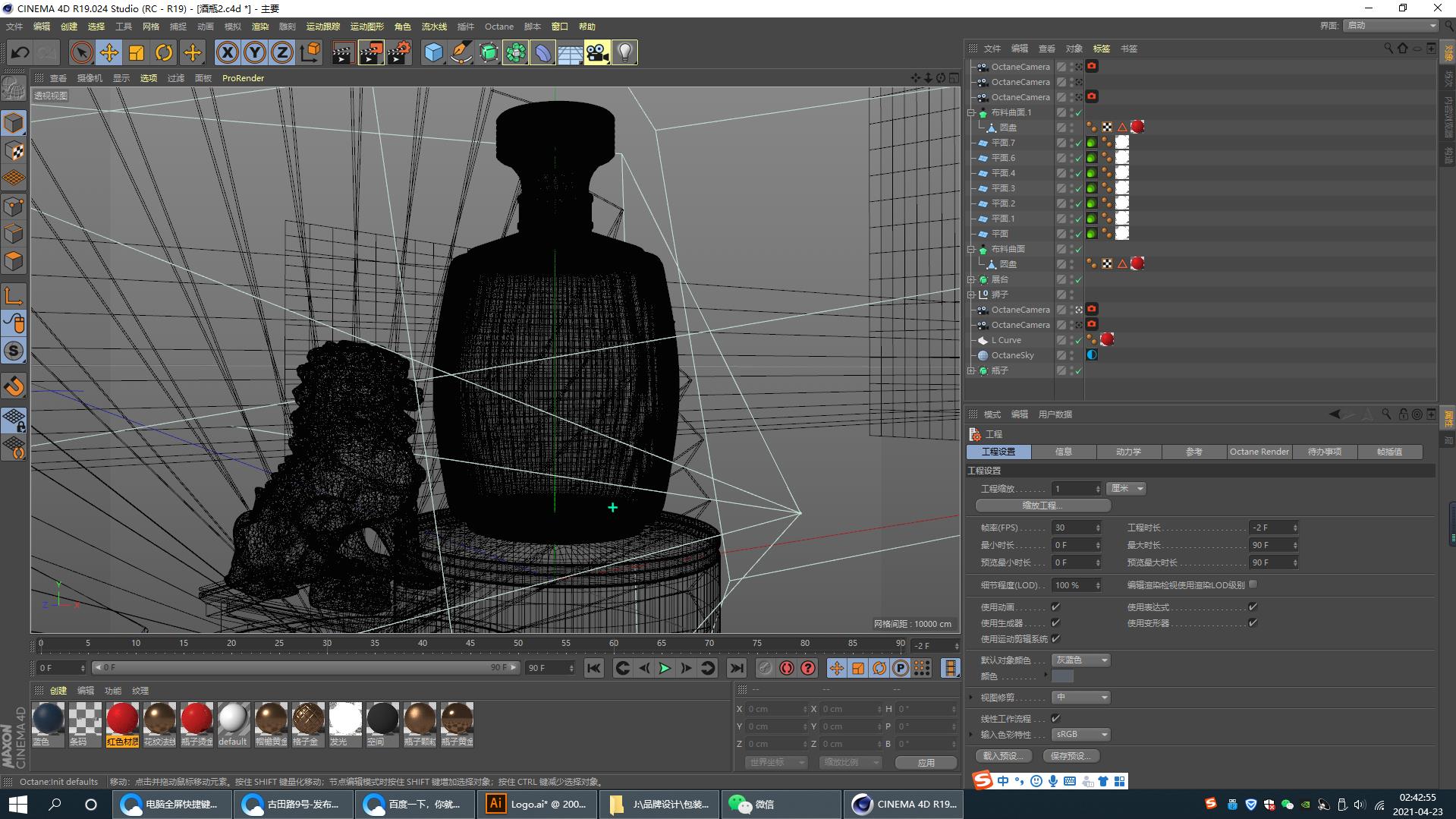The image size is (1456, 819).
Task: Click the 帧率(FPS) input field
Action: coord(1076,528)
